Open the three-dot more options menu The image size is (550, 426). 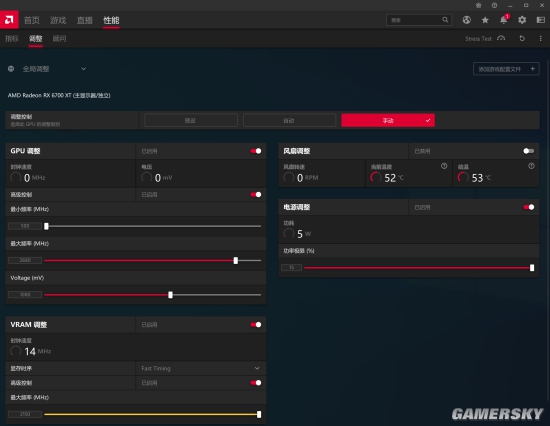[x=540, y=39]
